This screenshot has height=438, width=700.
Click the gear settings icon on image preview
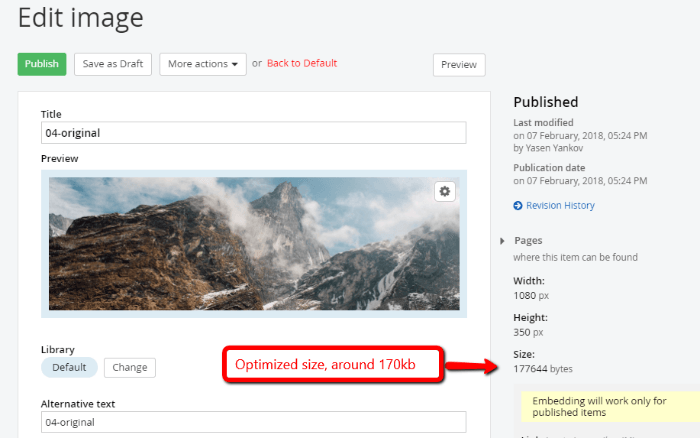[x=445, y=191]
